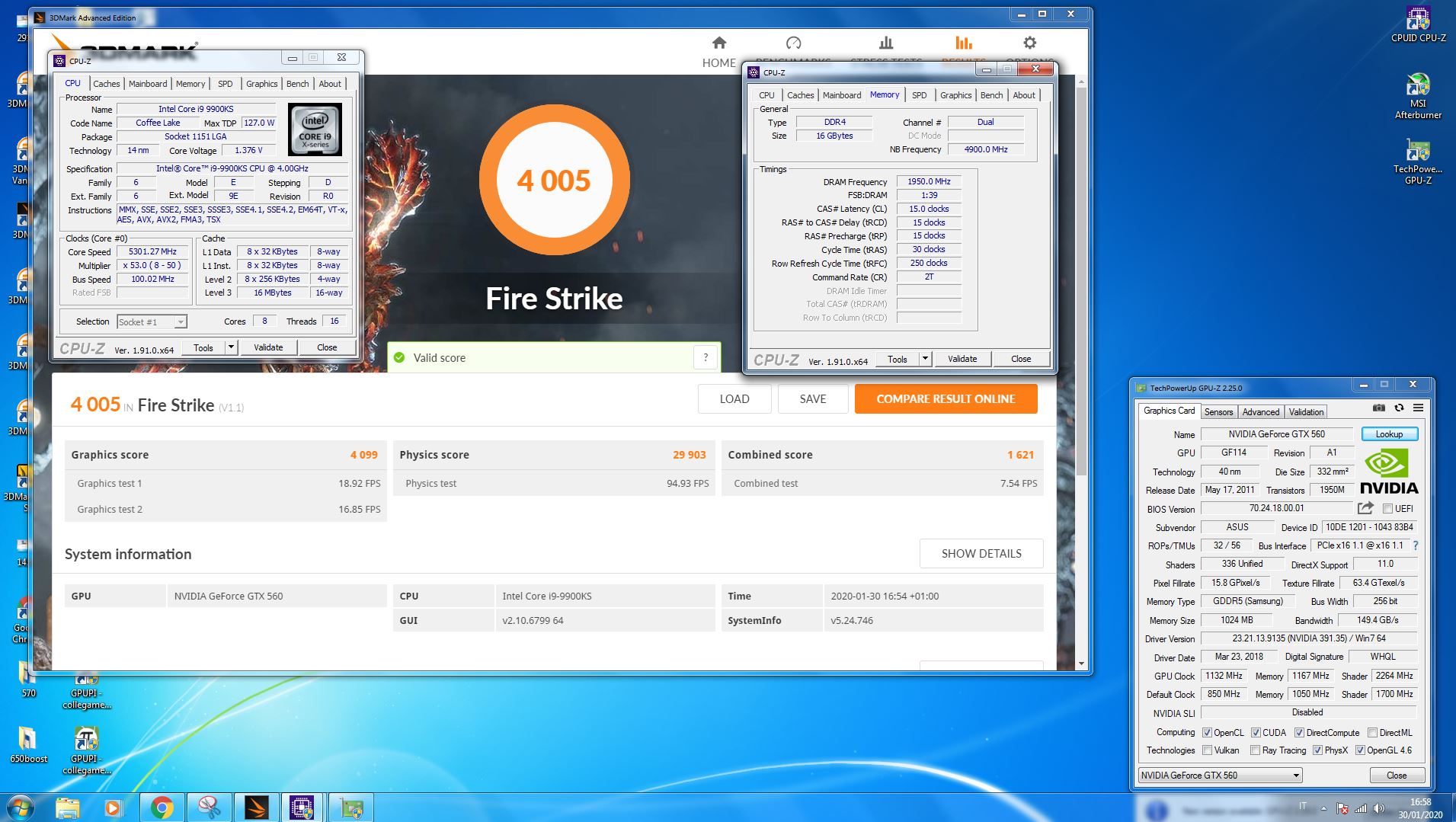Viewport: 1456px width, 822px height.
Task: Open 3DMark Options gear icon
Action: click(x=1029, y=43)
